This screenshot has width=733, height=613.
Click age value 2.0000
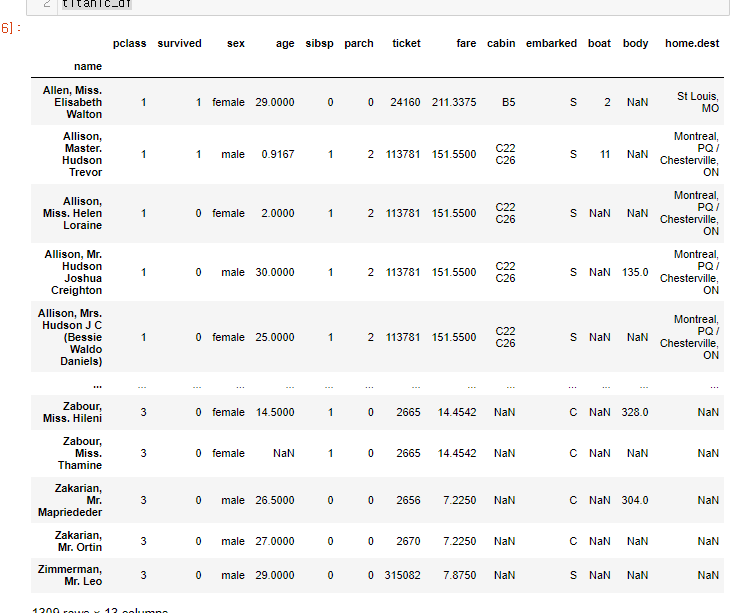point(278,213)
